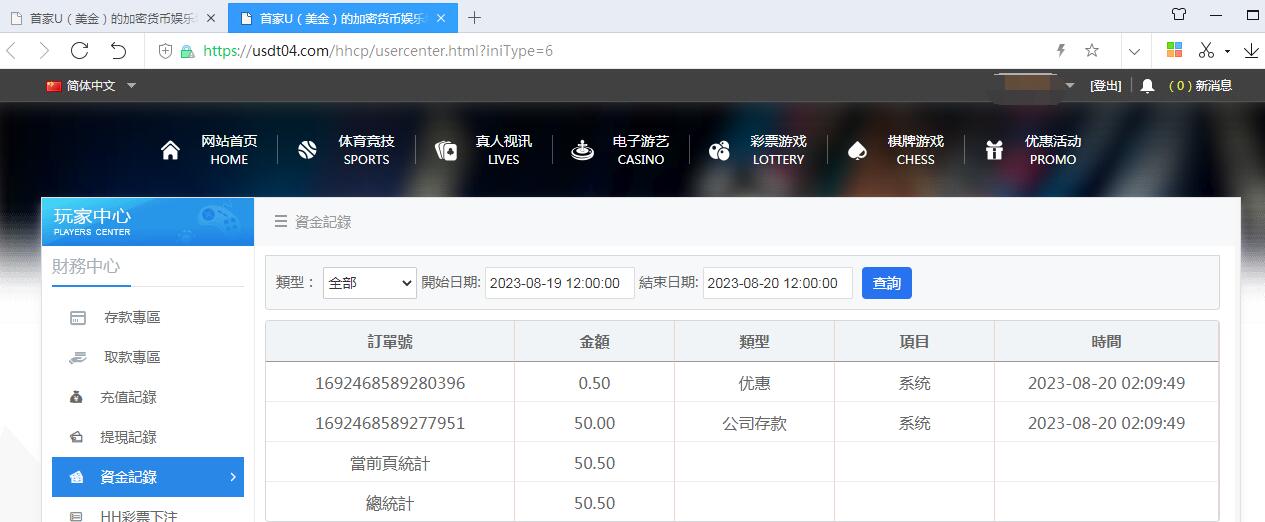Expand the username account dropdown arrow
The height and width of the screenshot is (522, 1265).
tap(1070, 86)
